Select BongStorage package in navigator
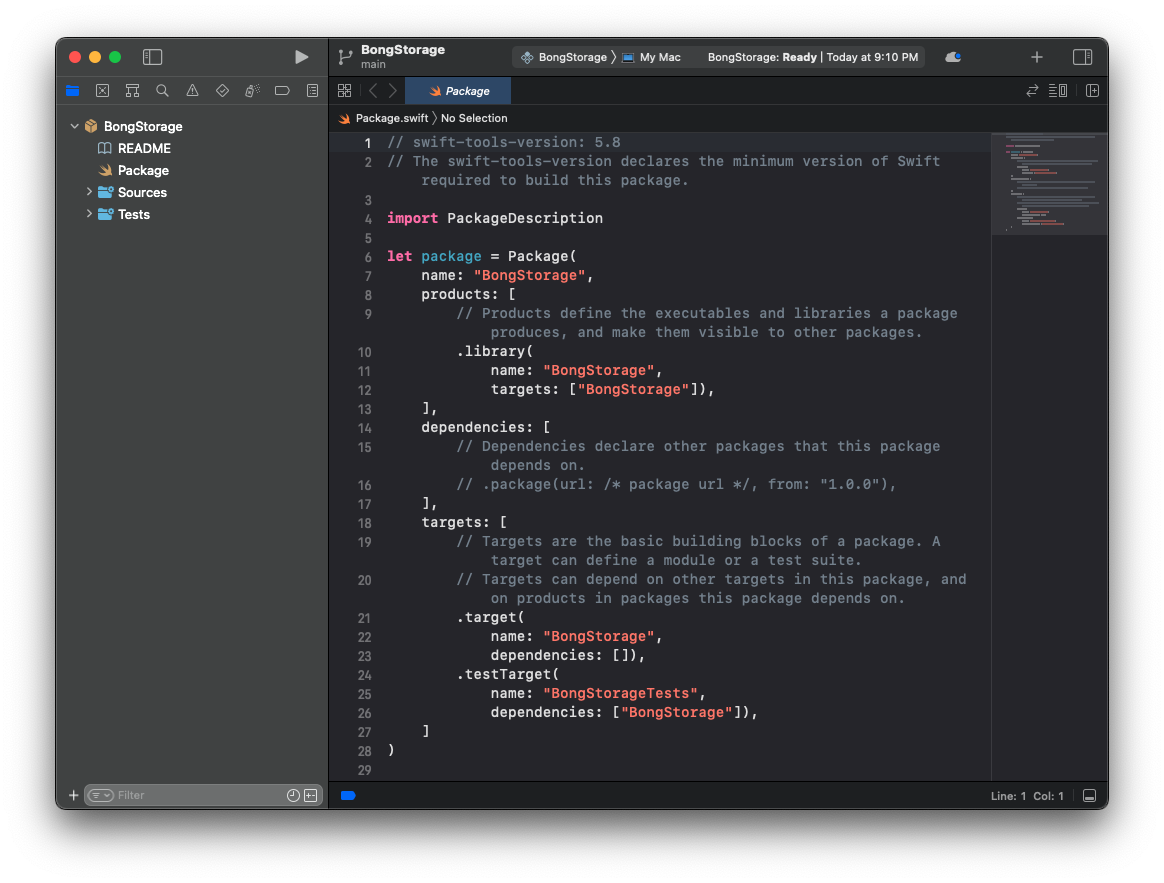The width and height of the screenshot is (1164, 883). [x=143, y=126]
